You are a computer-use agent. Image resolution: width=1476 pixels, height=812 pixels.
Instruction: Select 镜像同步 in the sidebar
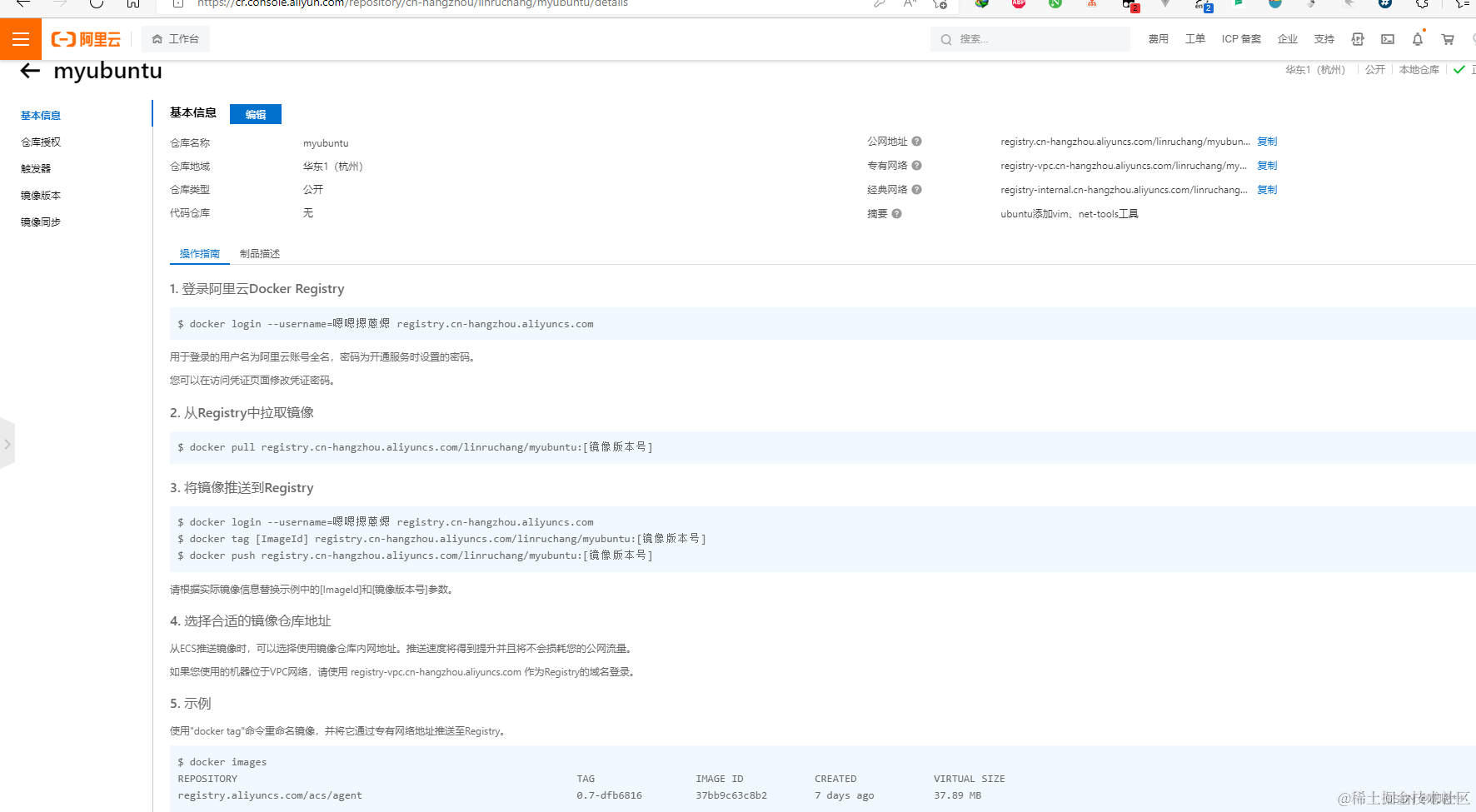[x=41, y=222]
